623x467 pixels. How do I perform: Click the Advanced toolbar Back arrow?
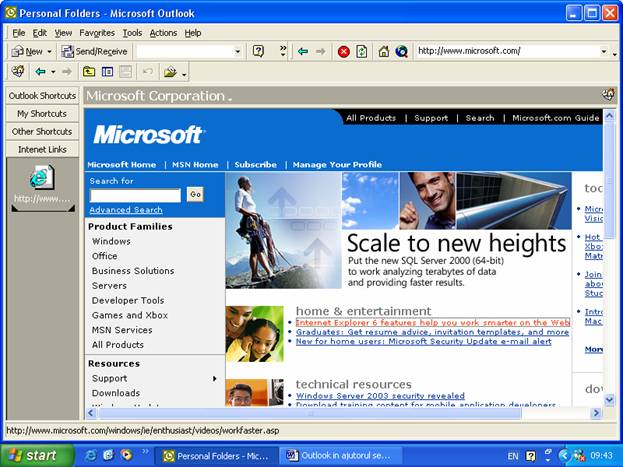tap(40, 72)
